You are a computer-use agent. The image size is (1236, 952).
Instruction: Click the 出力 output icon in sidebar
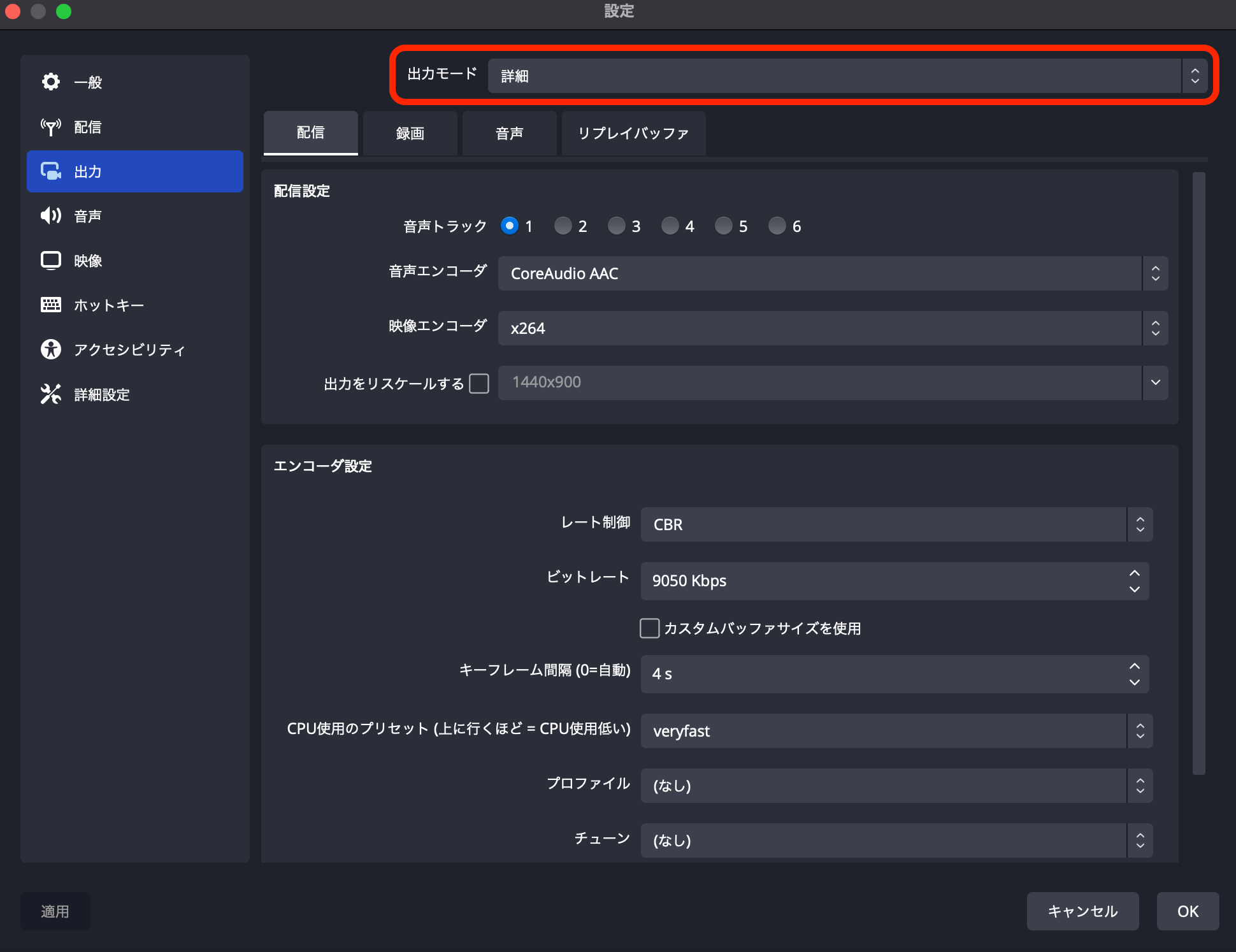[51, 171]
